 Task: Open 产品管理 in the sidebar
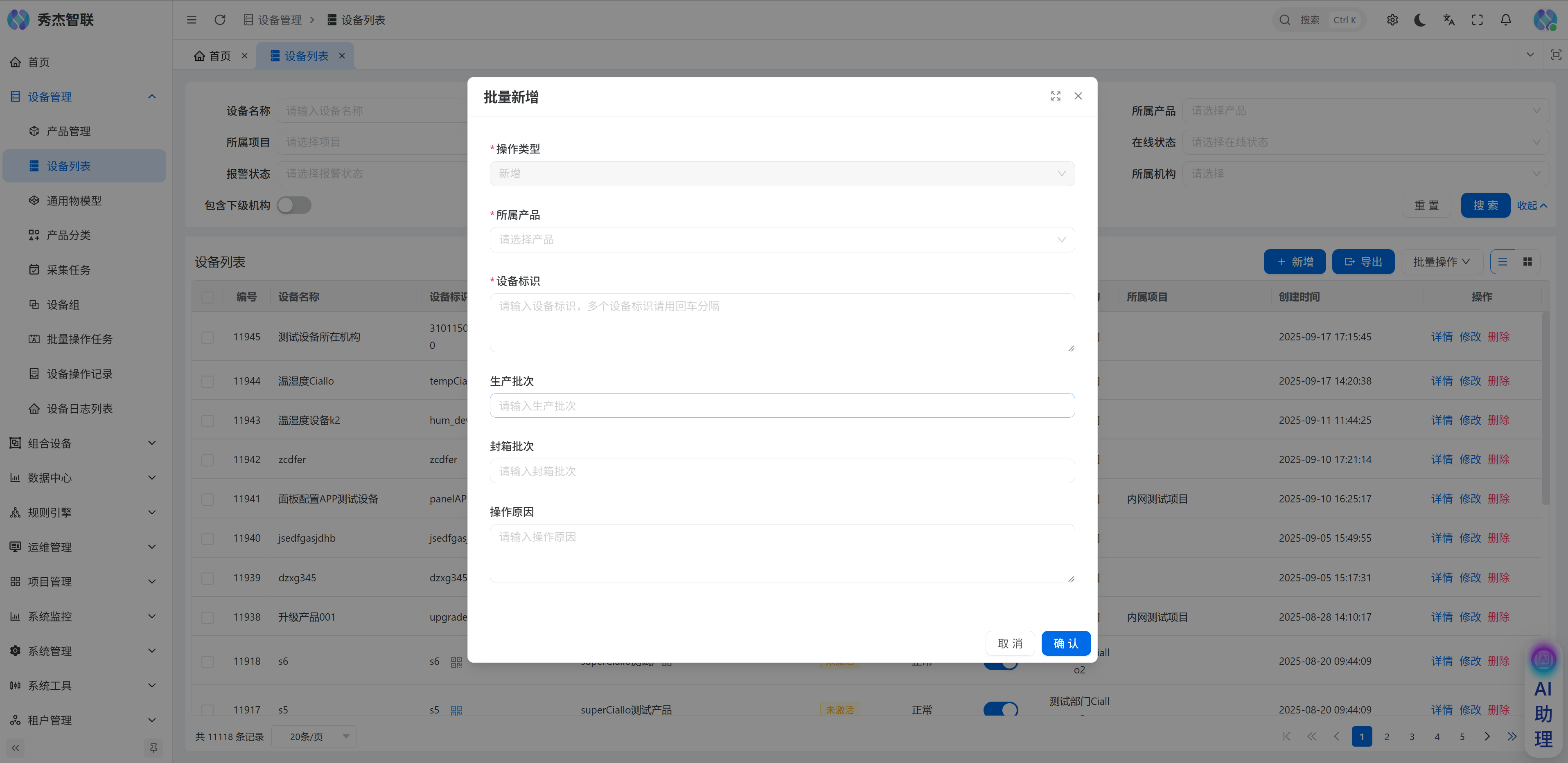(x=68, y=131)
